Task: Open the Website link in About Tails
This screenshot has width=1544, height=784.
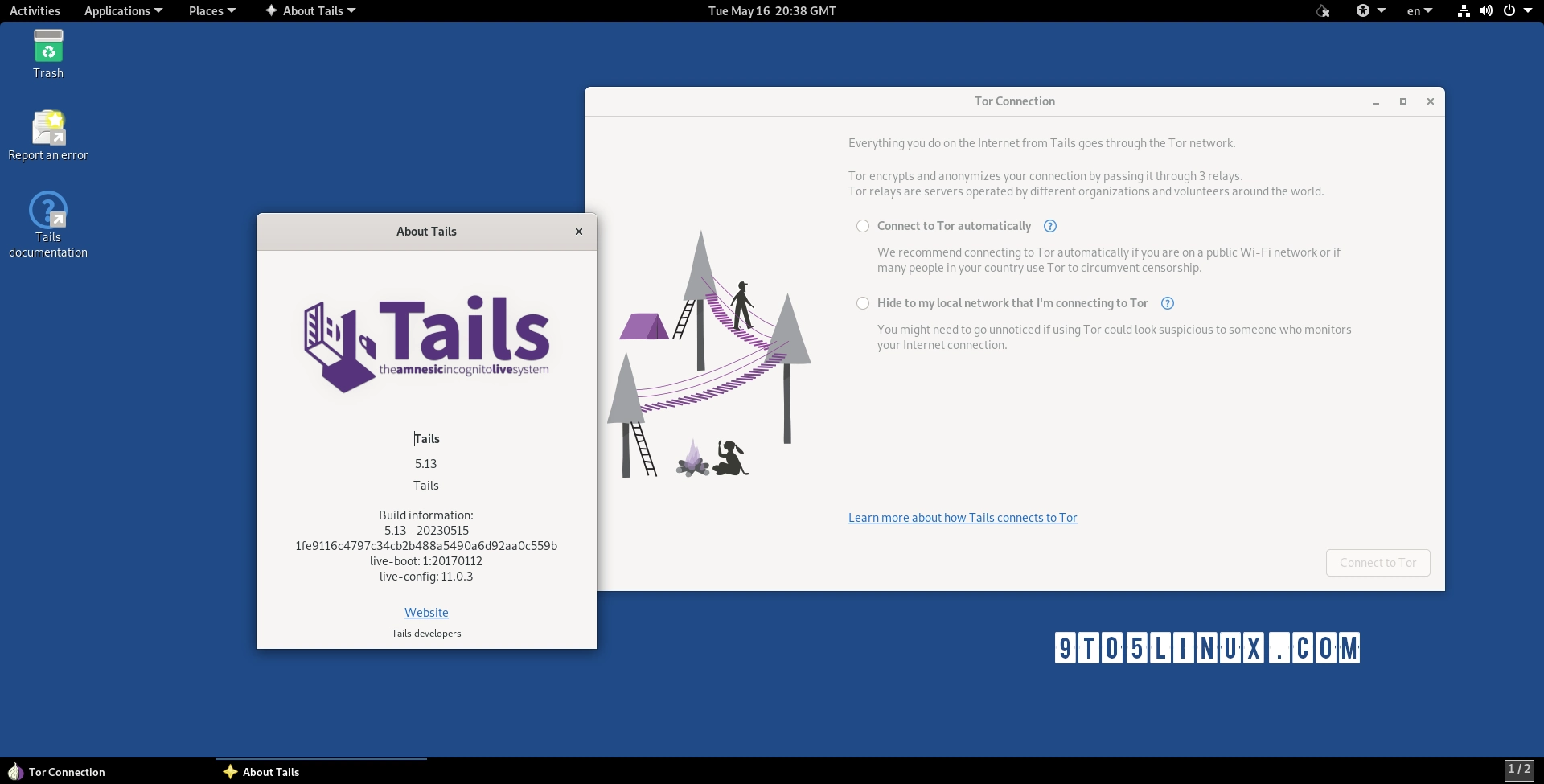Action: (426, 612)
